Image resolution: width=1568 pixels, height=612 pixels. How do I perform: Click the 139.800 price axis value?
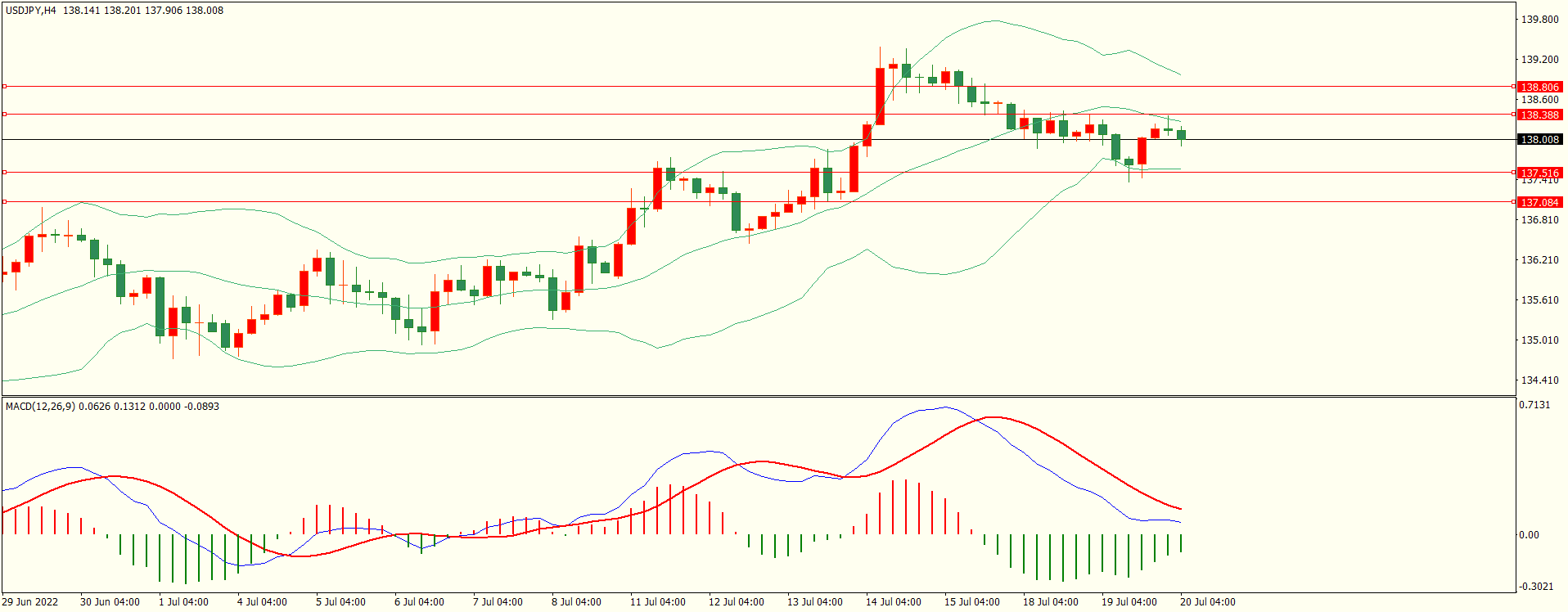(x=1539, y=20)
